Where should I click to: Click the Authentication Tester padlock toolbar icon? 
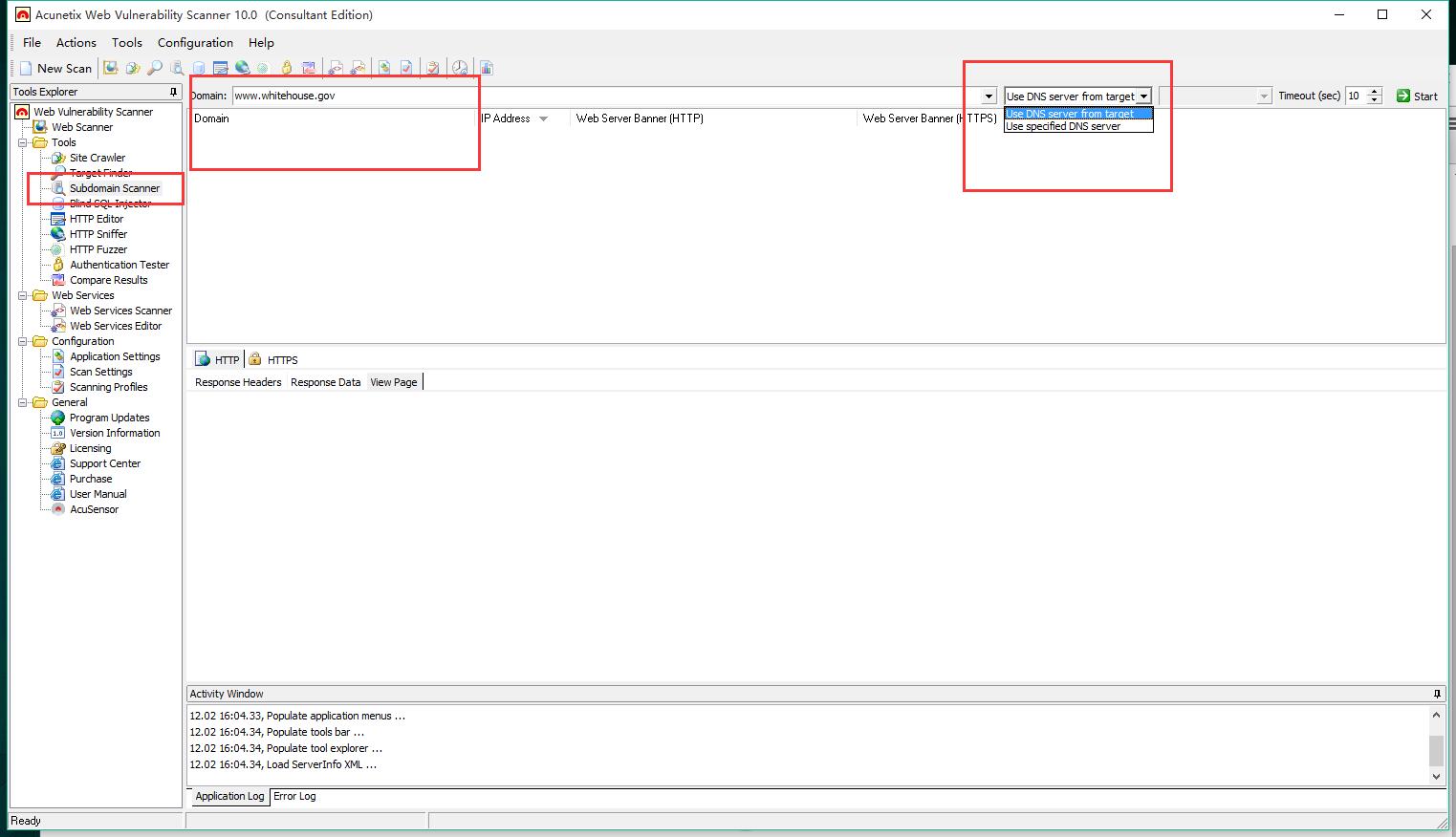[286, 68]
